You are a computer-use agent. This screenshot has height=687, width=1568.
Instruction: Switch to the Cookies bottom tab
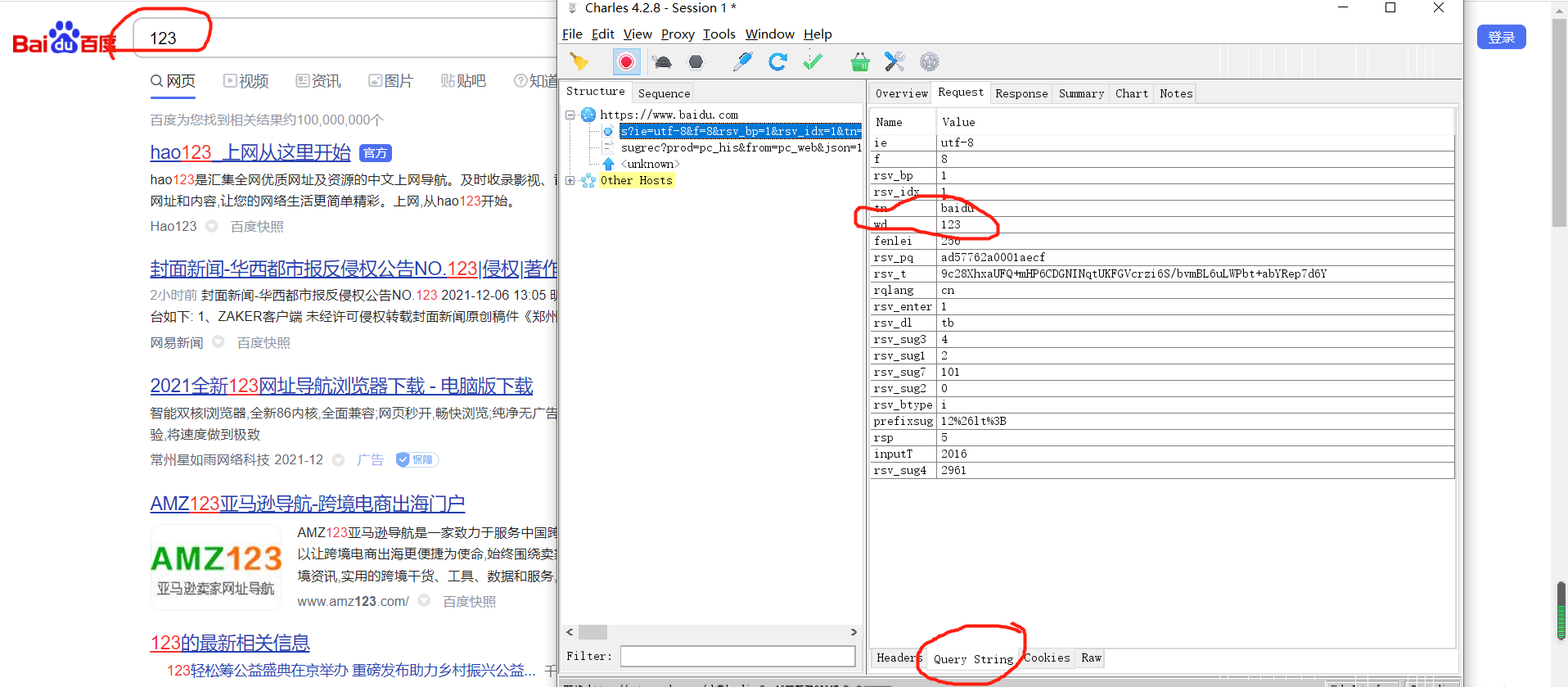pyautogui.click(x=1047, y=658)
